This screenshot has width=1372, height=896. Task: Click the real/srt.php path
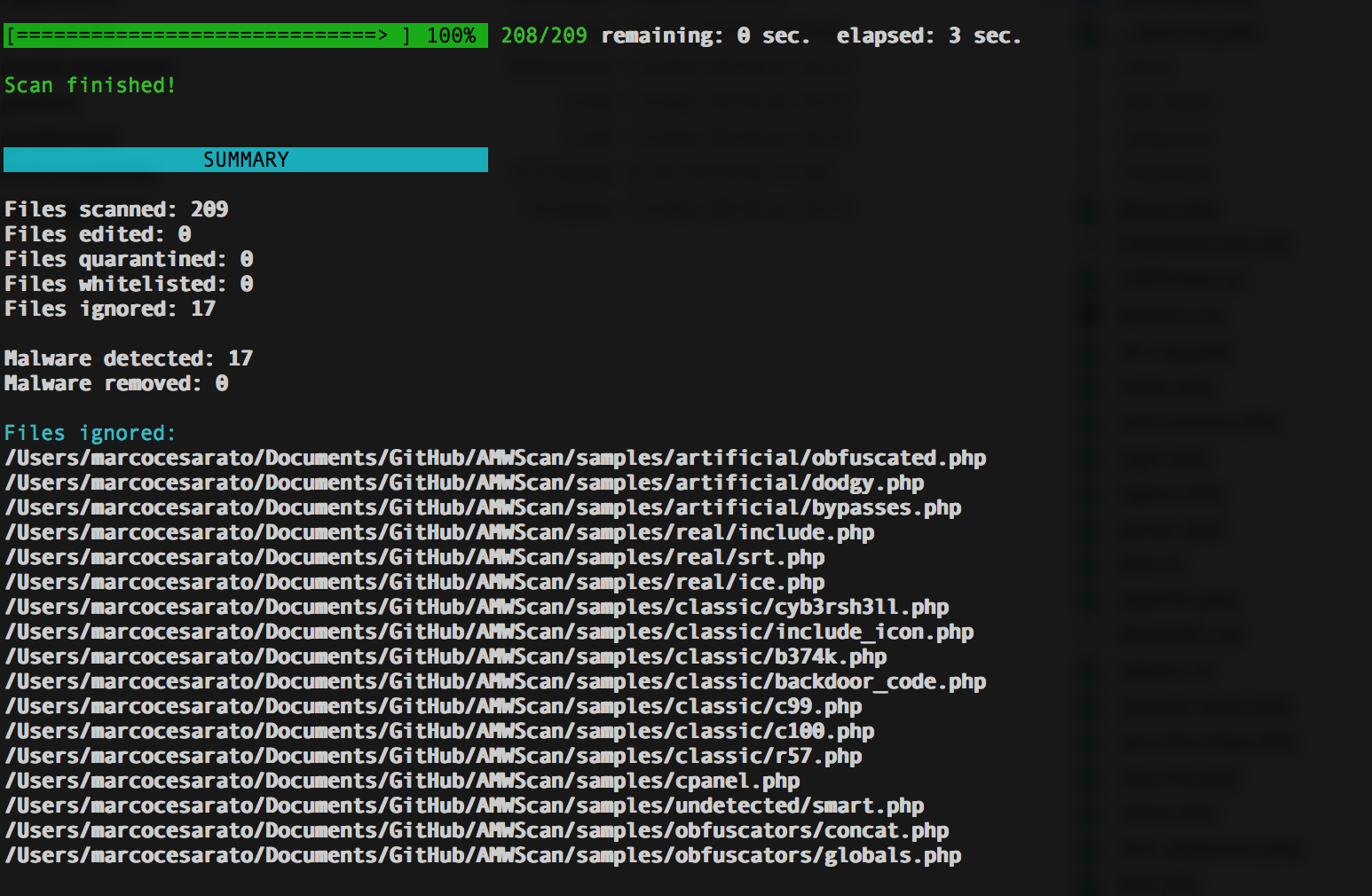(x=414, y=557)
